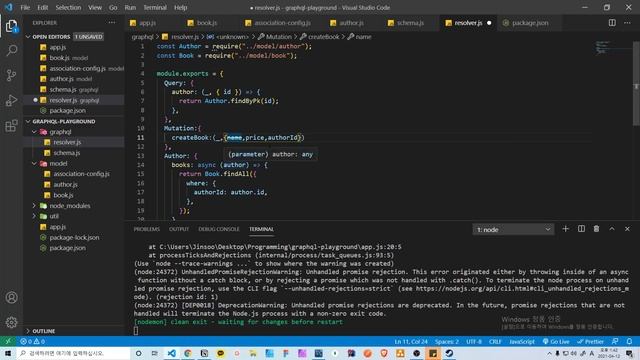Click the editor vertical scrollbar
Viewport: 640px width, 360px height.
(636, 83)
